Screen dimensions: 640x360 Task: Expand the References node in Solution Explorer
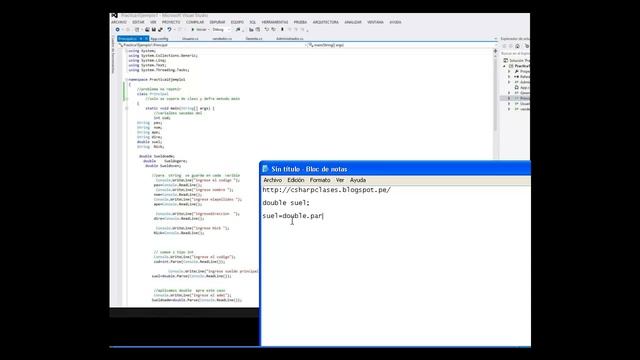(x=509, y=76)
